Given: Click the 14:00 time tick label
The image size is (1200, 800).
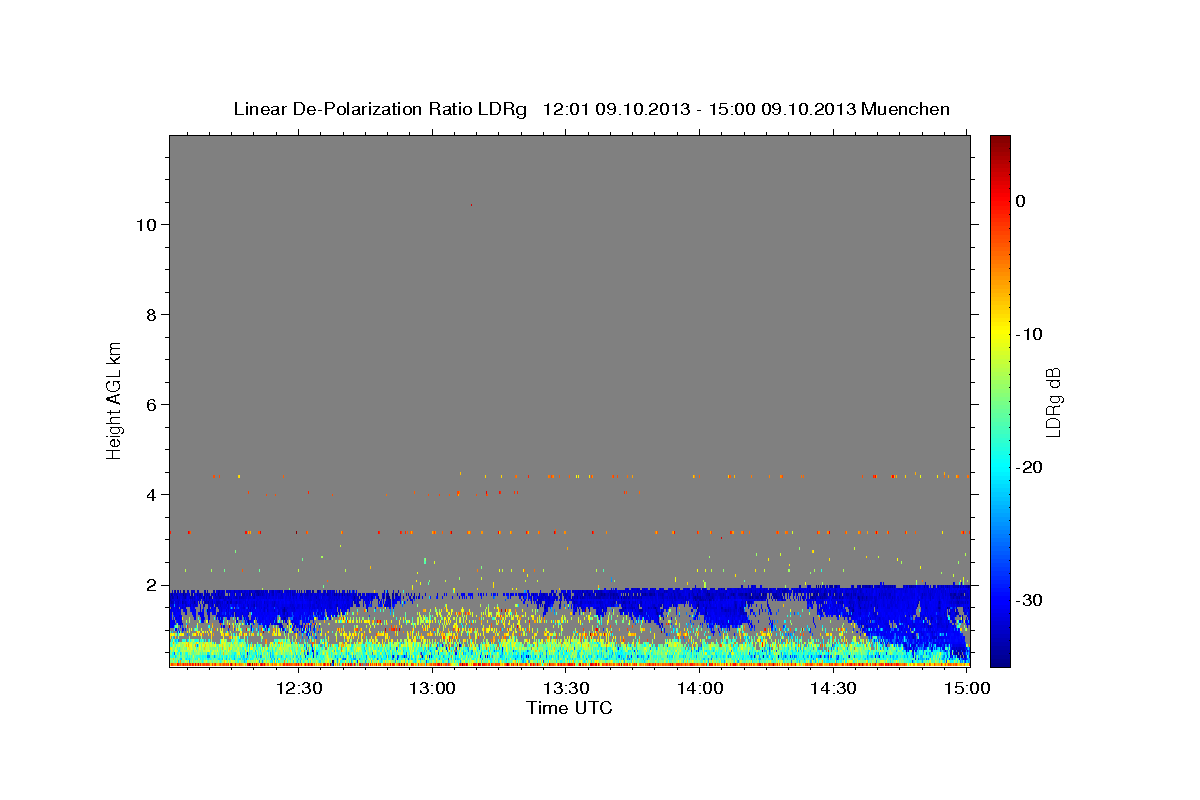Looking at the screenshot, I should 700,688.
